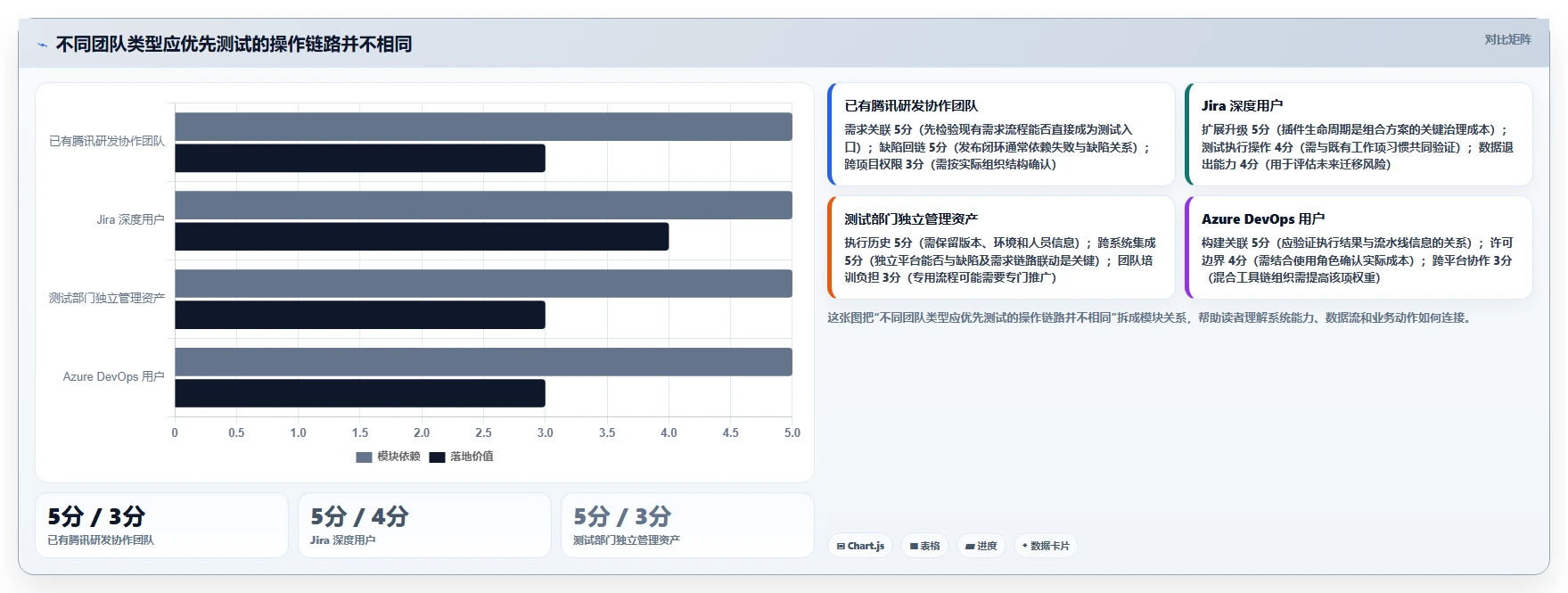Click the blue icon beside the page title
The image size is (1568, 593).
click(x=42, y=45)
